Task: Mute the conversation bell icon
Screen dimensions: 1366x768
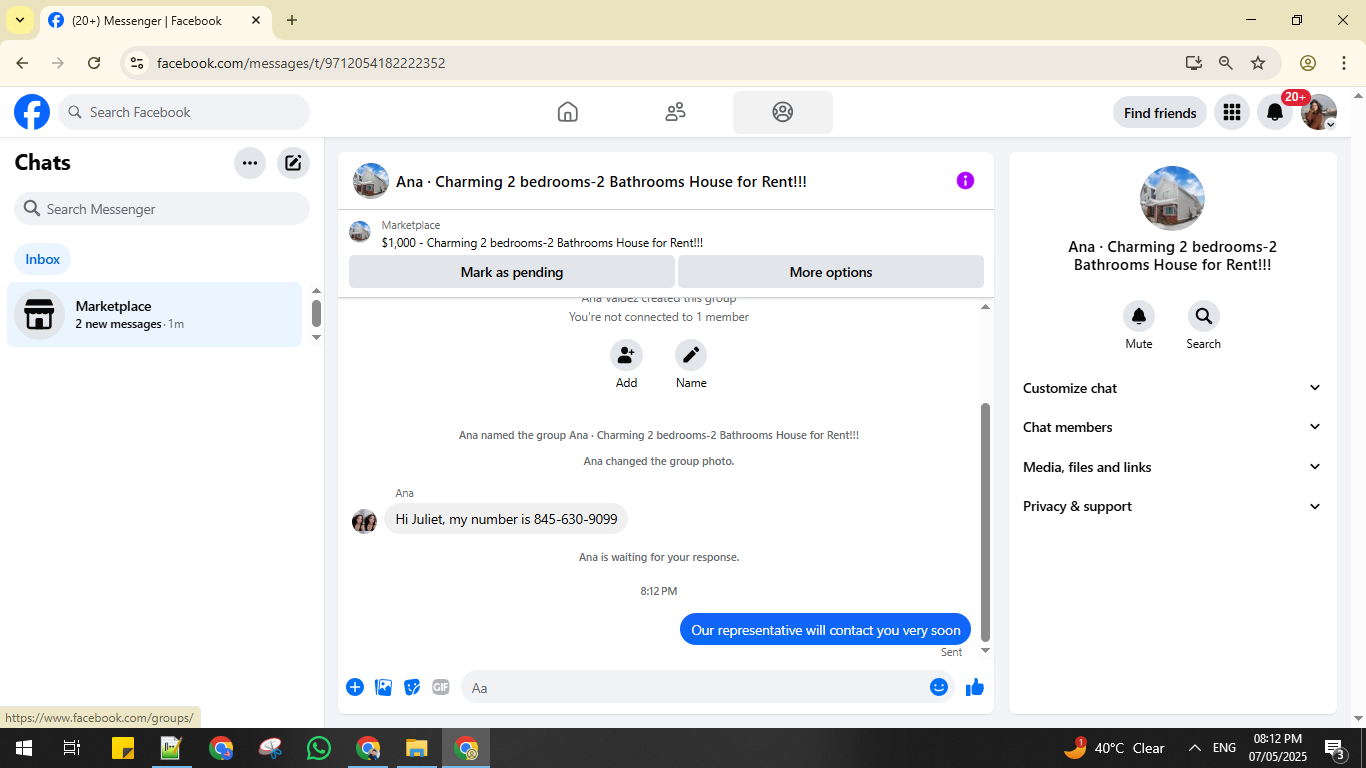Action: [1139, 316]
